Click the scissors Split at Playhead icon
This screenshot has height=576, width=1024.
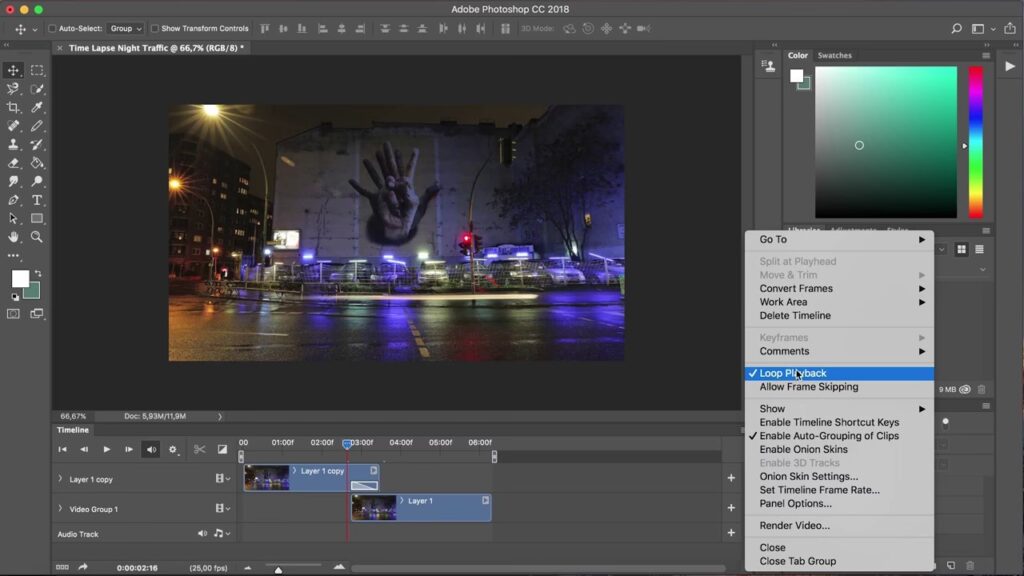(199, 450)
